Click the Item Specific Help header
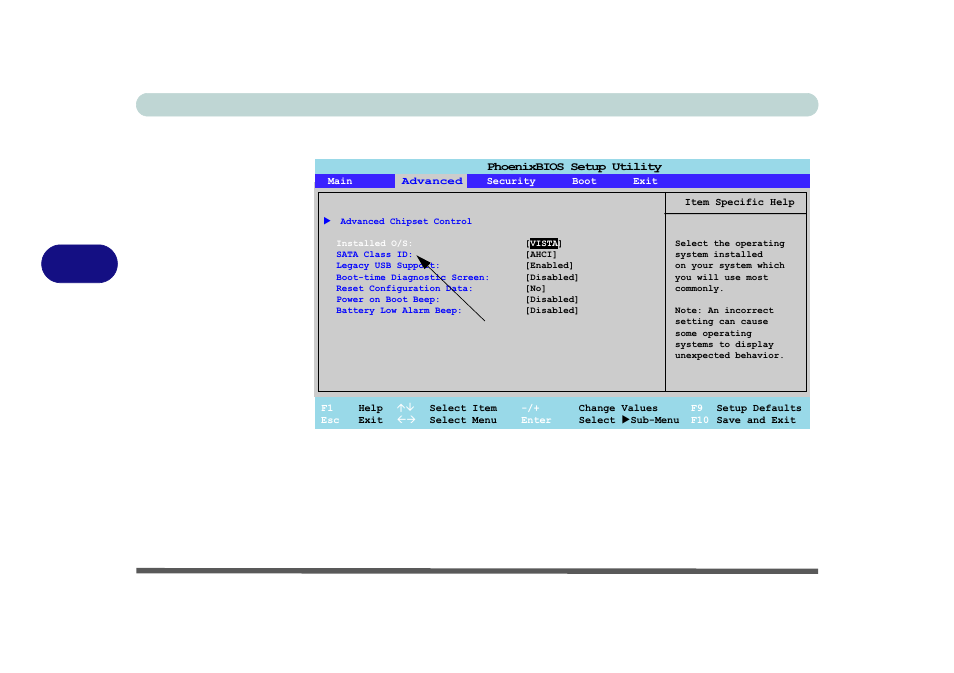The width and height of the screenshot is (954, 673). pyautogui.click(x=739, y=202)
